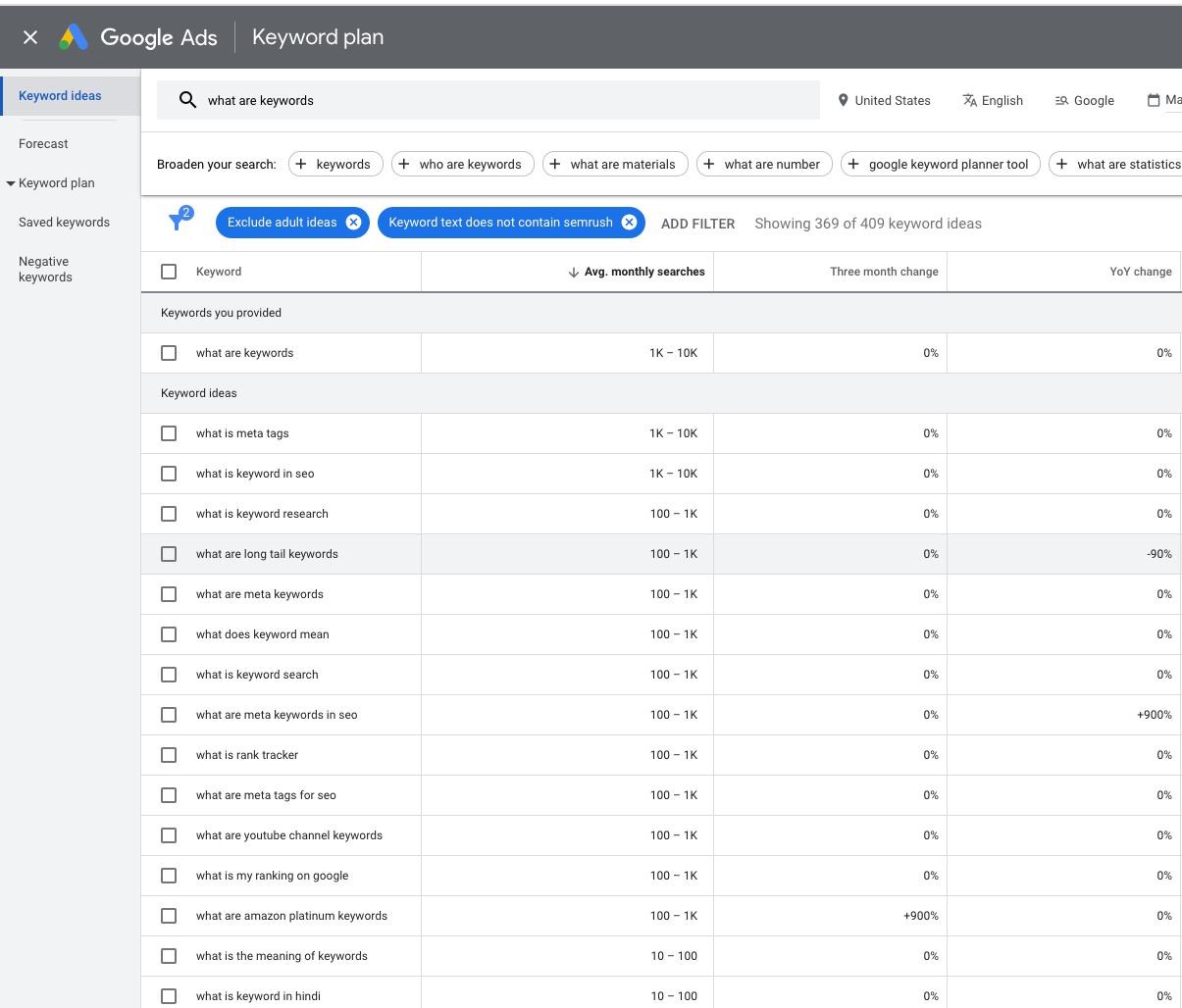Click 'Showing 369 of 409 keyword ideas' text
1182x1008 pixels.
[868, 224]
